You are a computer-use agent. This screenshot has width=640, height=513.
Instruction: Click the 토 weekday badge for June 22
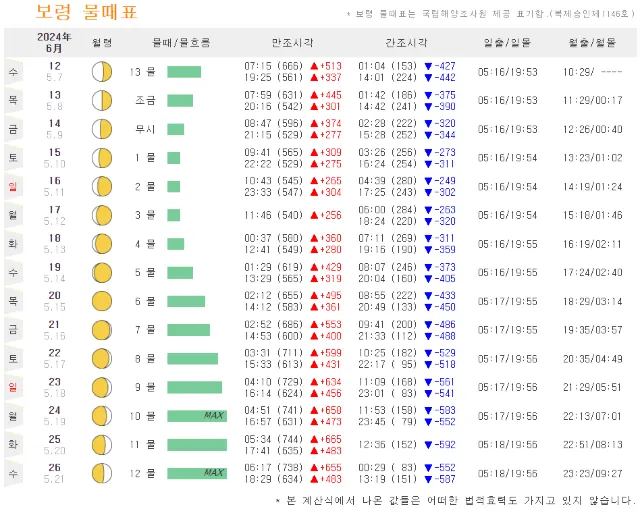[13, 358]
